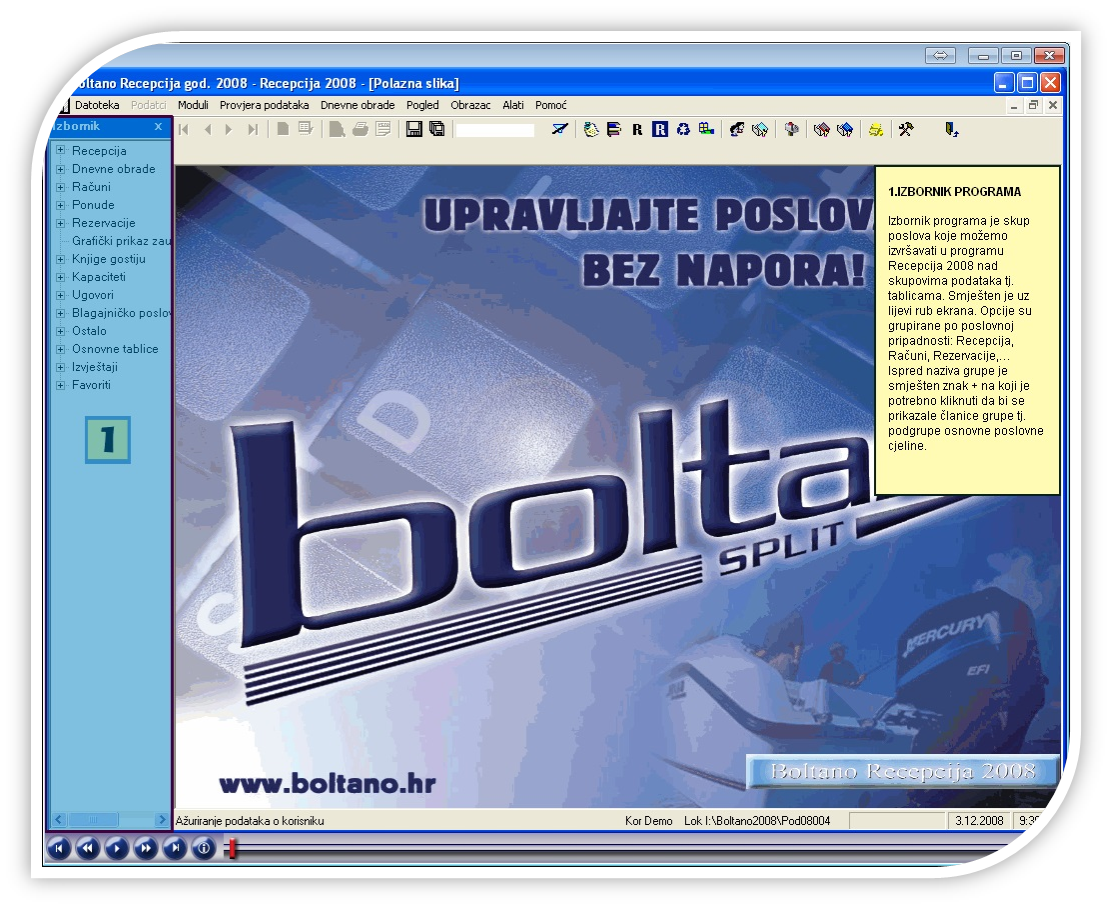Select Grafički prikaz tree item
Image resolution: width=1112 pixels, height=909 pixels.
pyautogui.click(x=121, y=241)
